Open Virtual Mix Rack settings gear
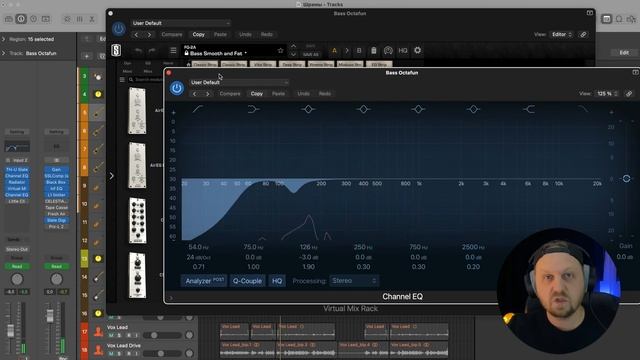 coord(417,50)
